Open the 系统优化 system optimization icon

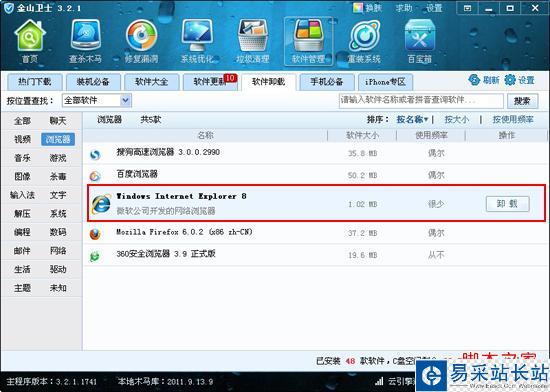click(197, 41)
